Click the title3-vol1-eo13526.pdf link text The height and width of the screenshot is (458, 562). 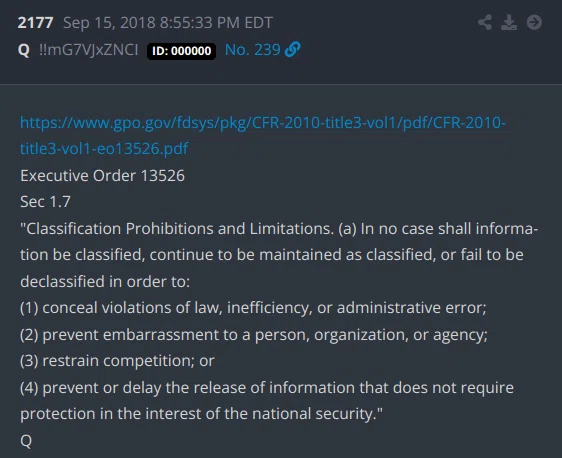tap(104, 148)
